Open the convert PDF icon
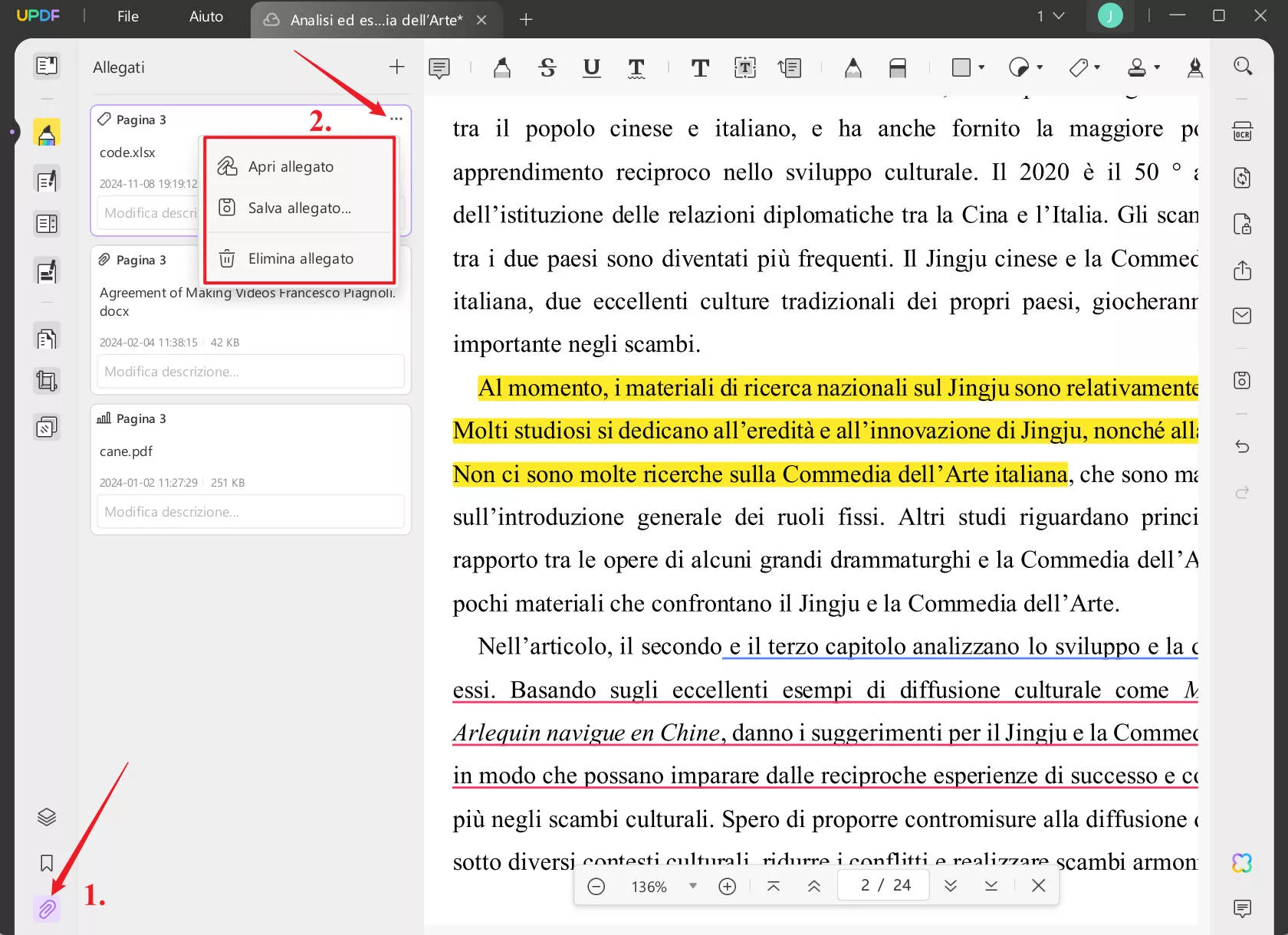This screenshot has width=1288, height=935. (1243, 178)
